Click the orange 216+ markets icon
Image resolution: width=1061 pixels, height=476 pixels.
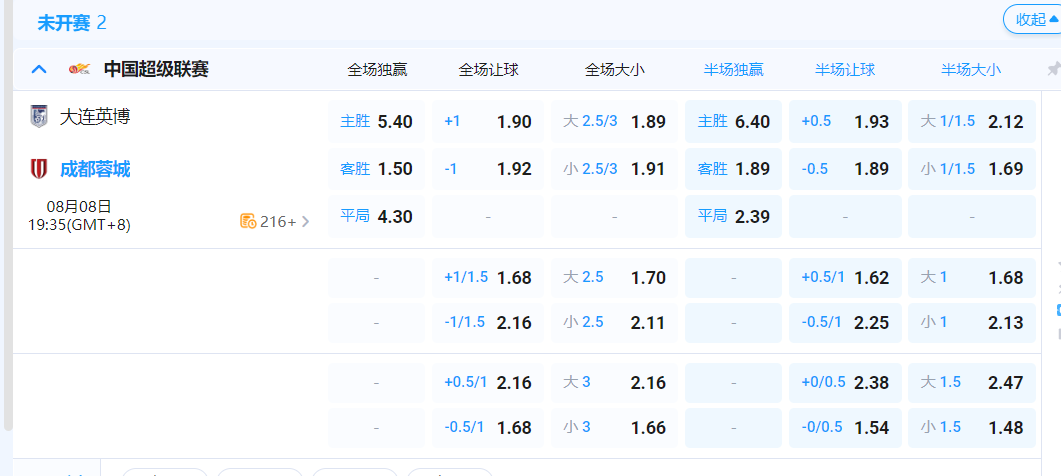[x=248, y=221]
